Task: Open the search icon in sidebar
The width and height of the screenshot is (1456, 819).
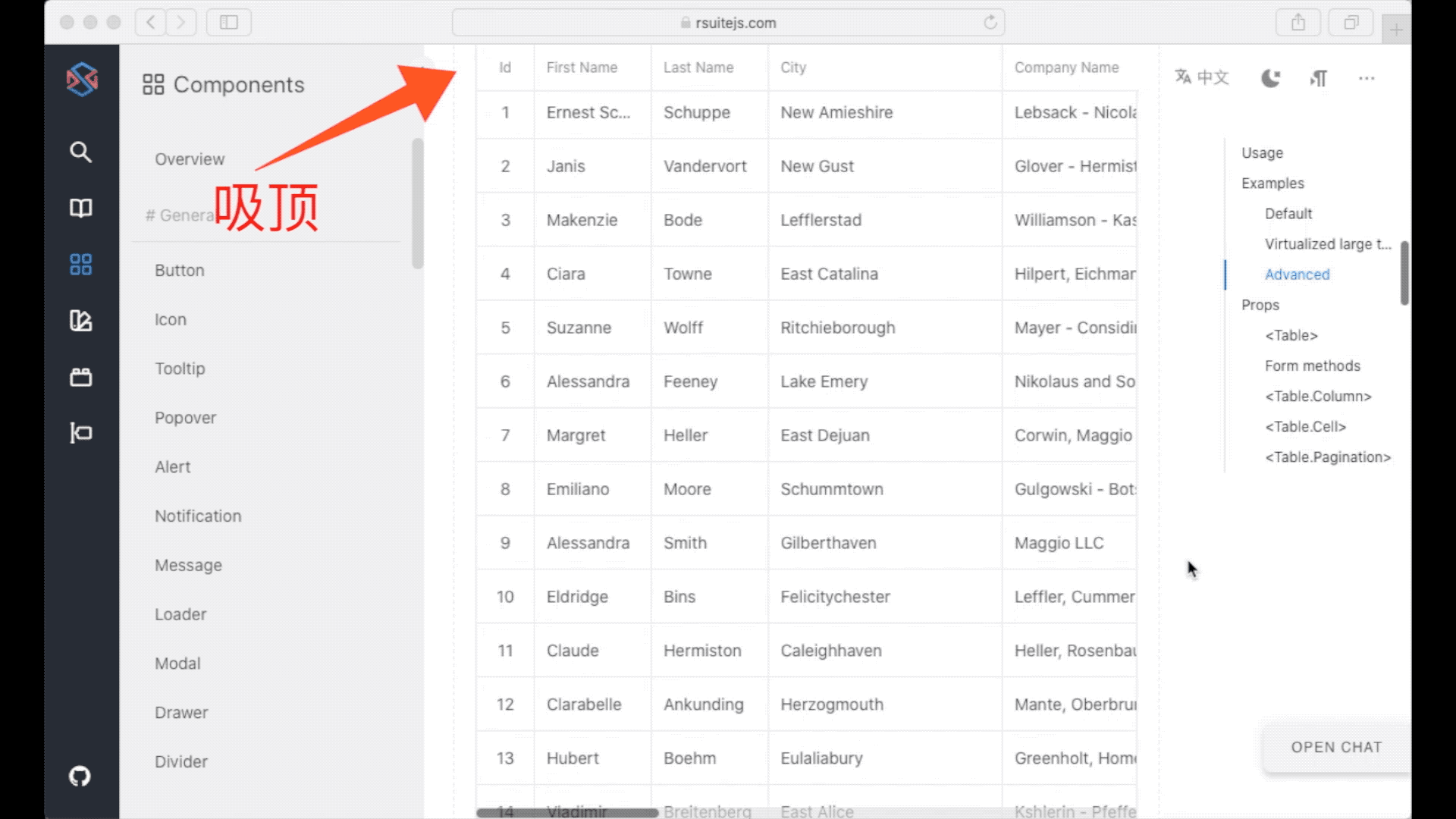Action: [x=80, y=152]
